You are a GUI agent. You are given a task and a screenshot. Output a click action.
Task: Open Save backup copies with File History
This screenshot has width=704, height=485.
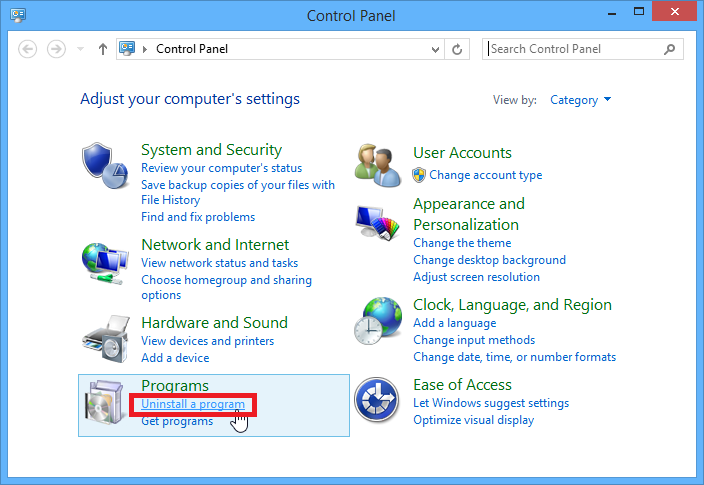(238, 192)
